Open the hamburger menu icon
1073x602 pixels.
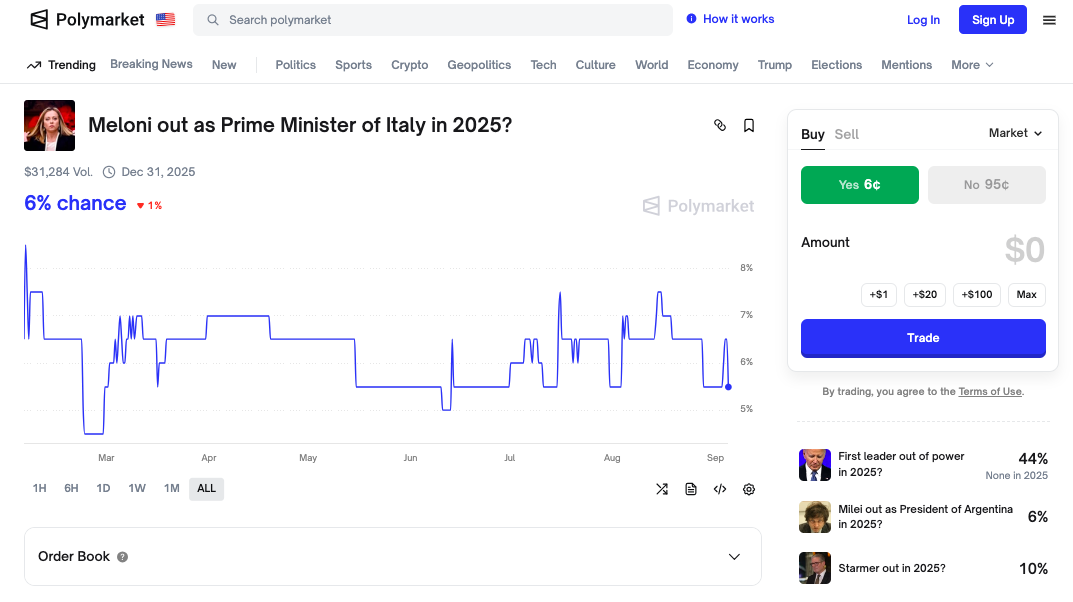click(1049, 20)
